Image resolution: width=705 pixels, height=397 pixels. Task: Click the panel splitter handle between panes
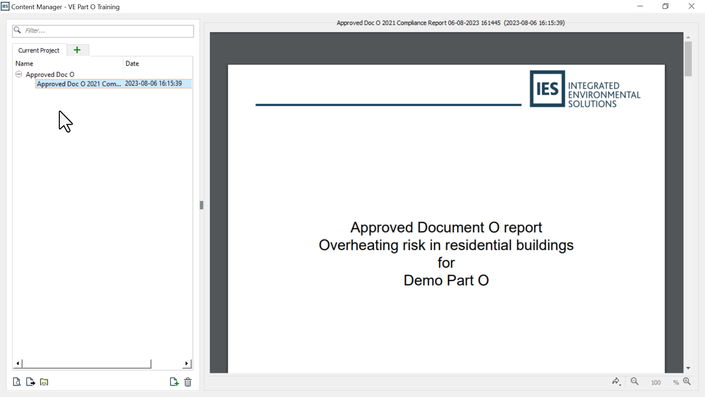pyautogui.click(x=201, y=205)
